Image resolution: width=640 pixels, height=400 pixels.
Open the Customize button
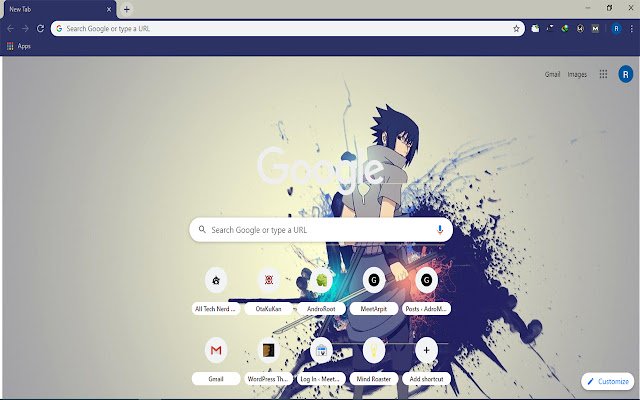point(608,381)
